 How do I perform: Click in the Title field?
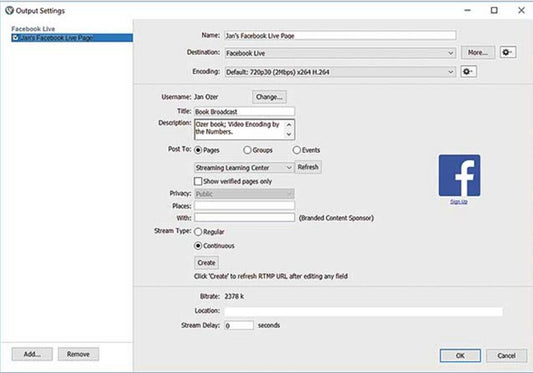[x=244, y=112]
